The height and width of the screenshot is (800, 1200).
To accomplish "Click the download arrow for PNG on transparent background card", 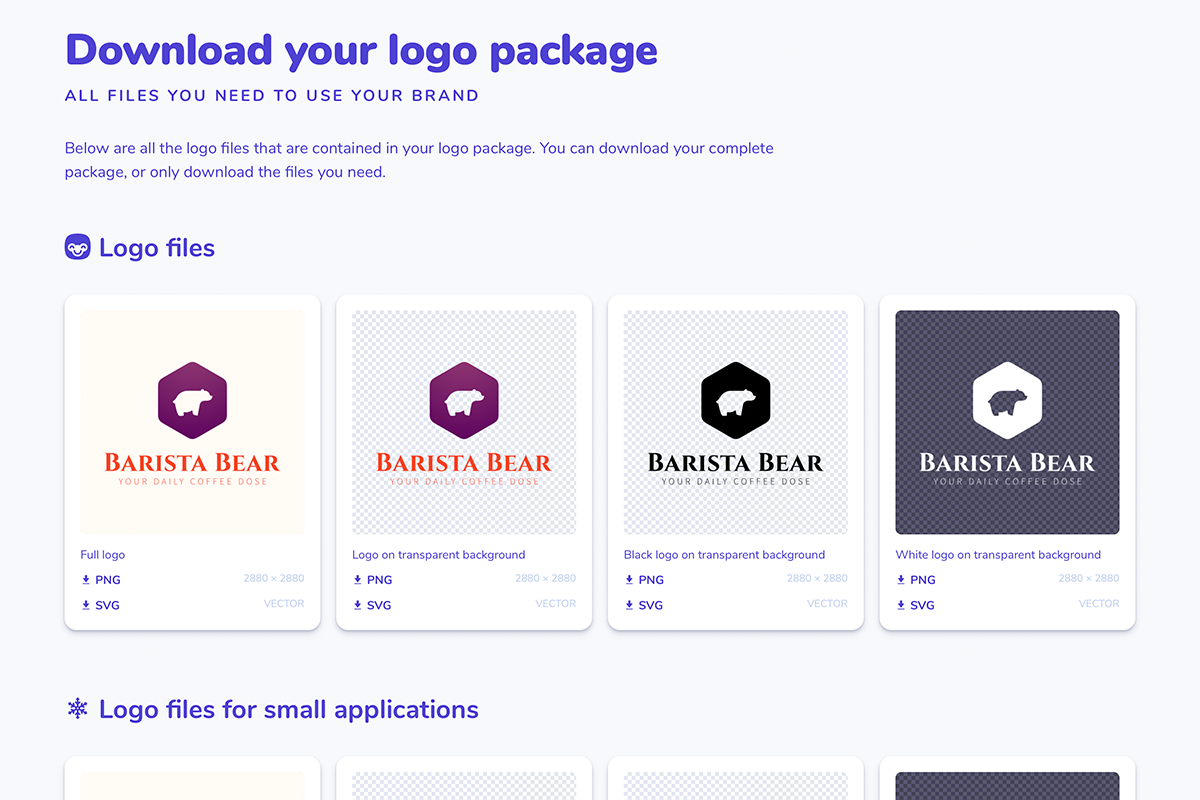I will pyautogui.click(x=359, y=579).
